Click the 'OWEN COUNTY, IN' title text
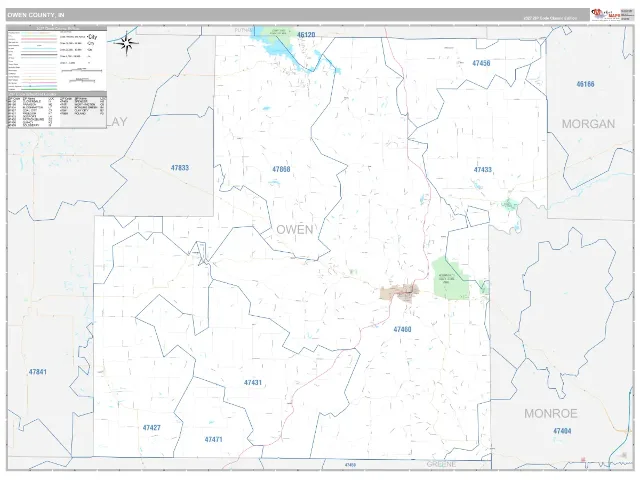The width and height of the screenshot is (640, 480). tap(36, 15)
